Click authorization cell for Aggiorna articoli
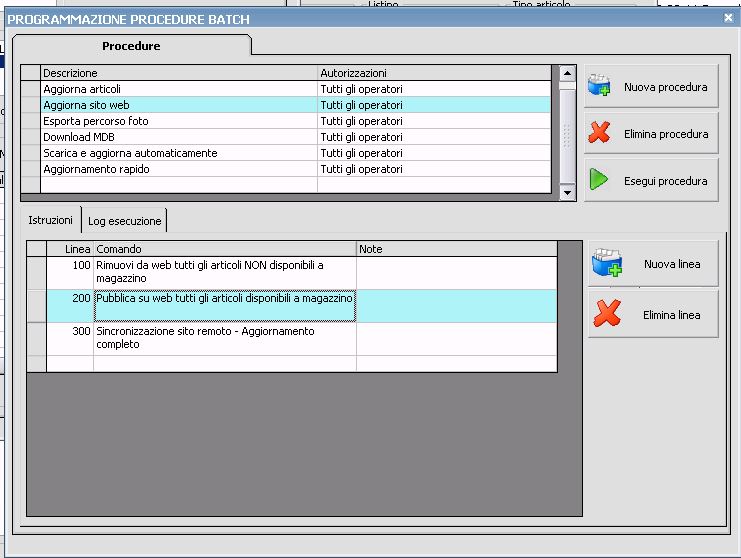The height and width of the screenshot is (558, 741). click(x=434, y=89)
